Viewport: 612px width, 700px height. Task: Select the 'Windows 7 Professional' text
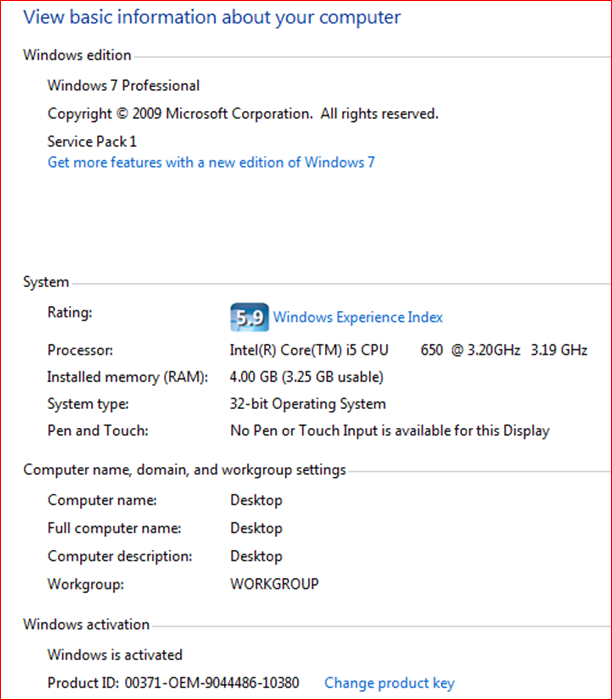tap(124, 85)
